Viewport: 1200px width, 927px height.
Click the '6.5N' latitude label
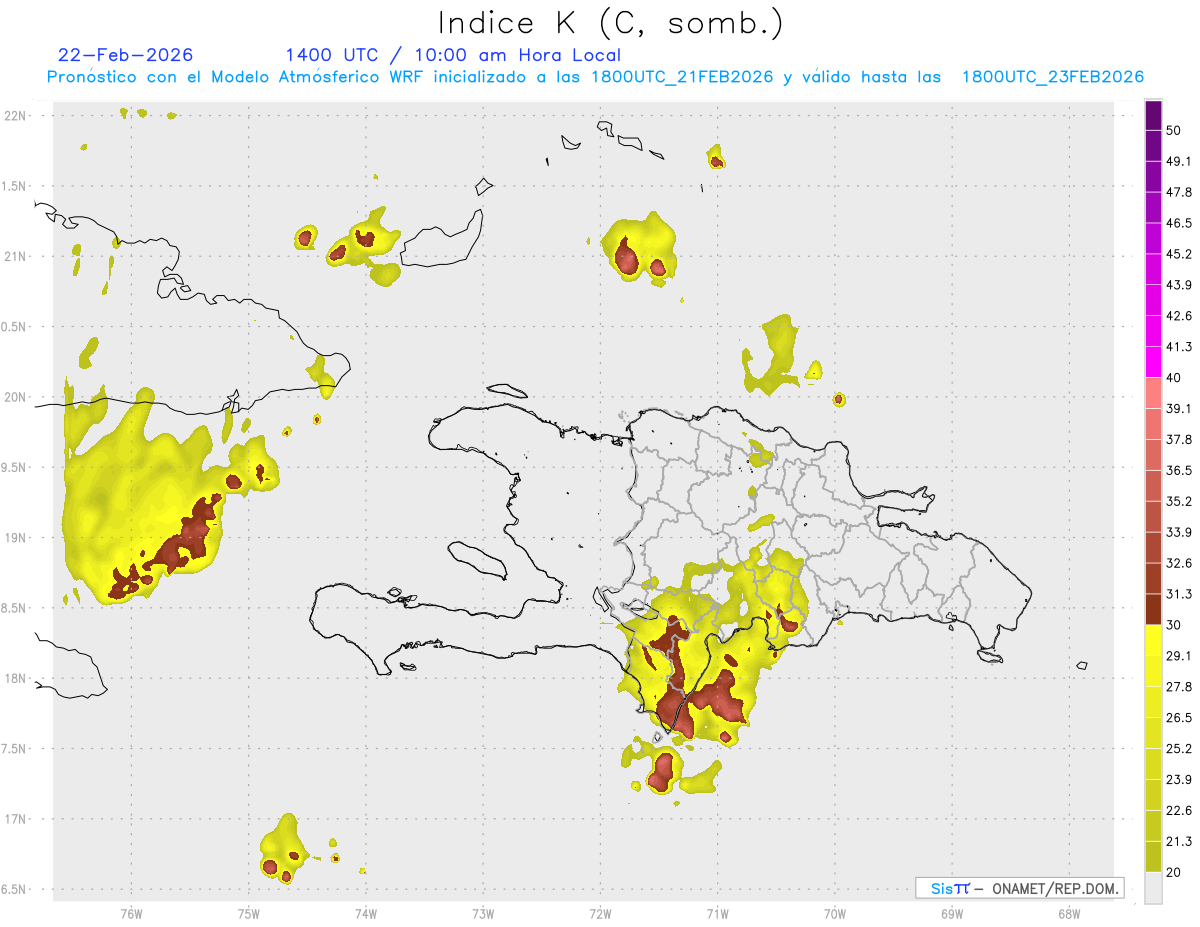[14, 889]
